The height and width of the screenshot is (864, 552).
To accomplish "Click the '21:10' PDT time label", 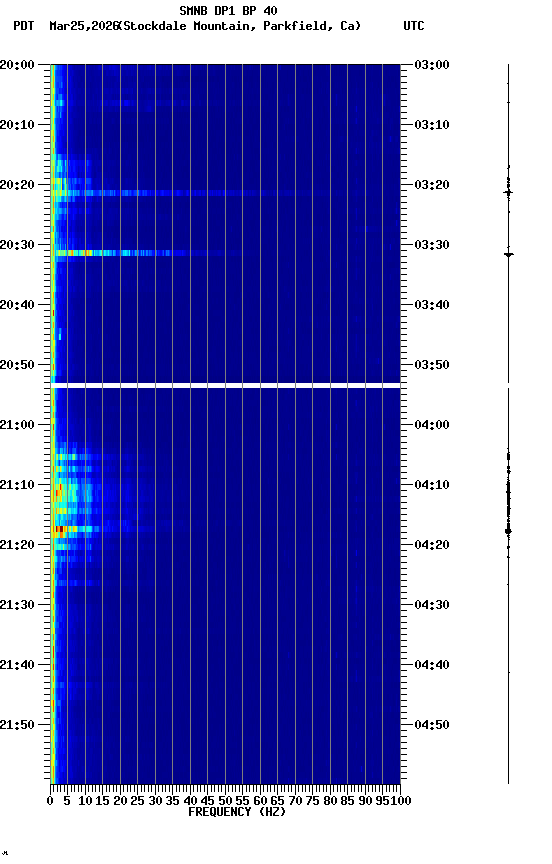I will pos(17,485).
